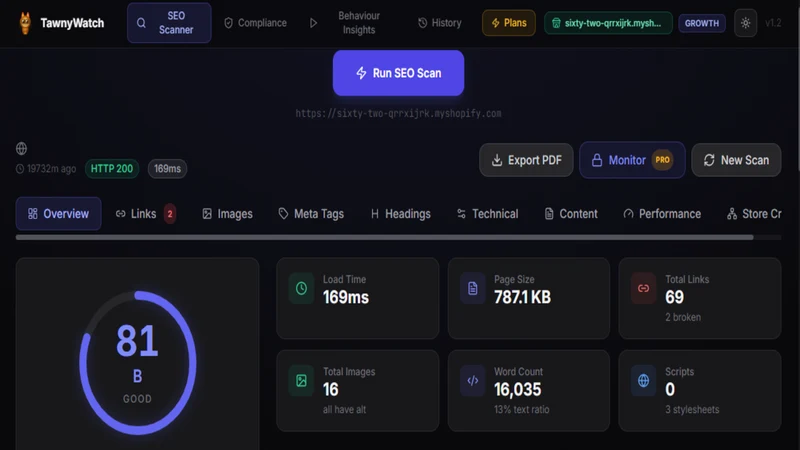Image resolution: width=800 pixels, height=450 pixels.
Task: Switch to the Images tab
Action: click(227, 214)
